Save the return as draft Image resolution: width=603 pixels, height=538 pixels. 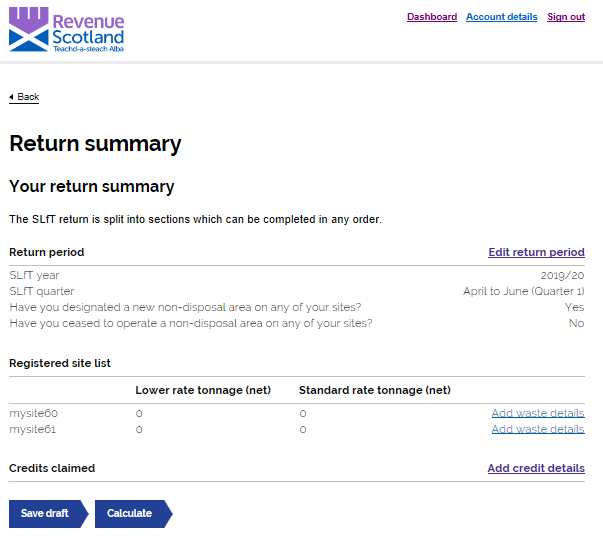click(48, 513)
